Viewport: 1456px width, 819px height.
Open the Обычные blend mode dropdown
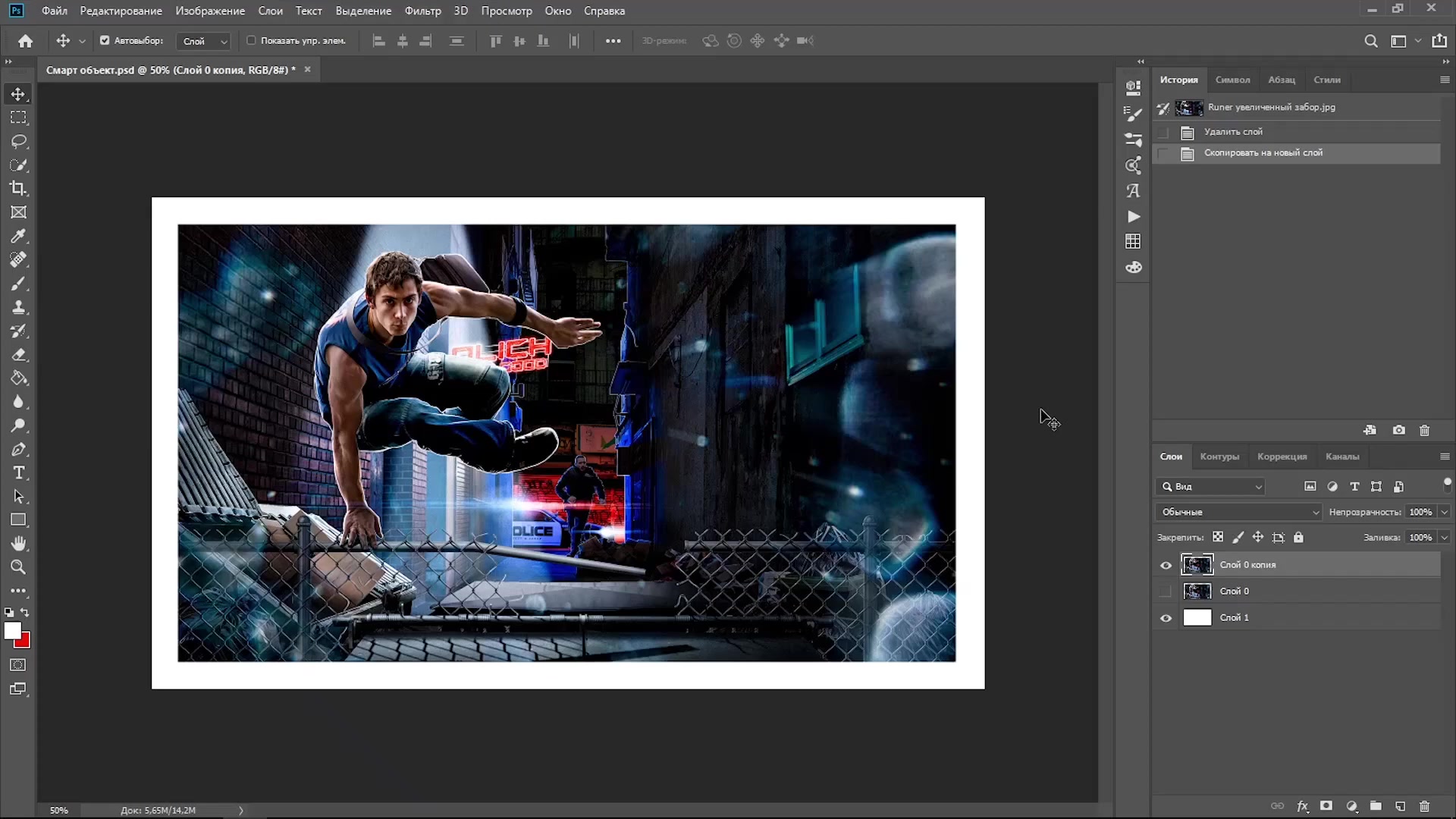pyautogui.click(x=1238, y=512)
